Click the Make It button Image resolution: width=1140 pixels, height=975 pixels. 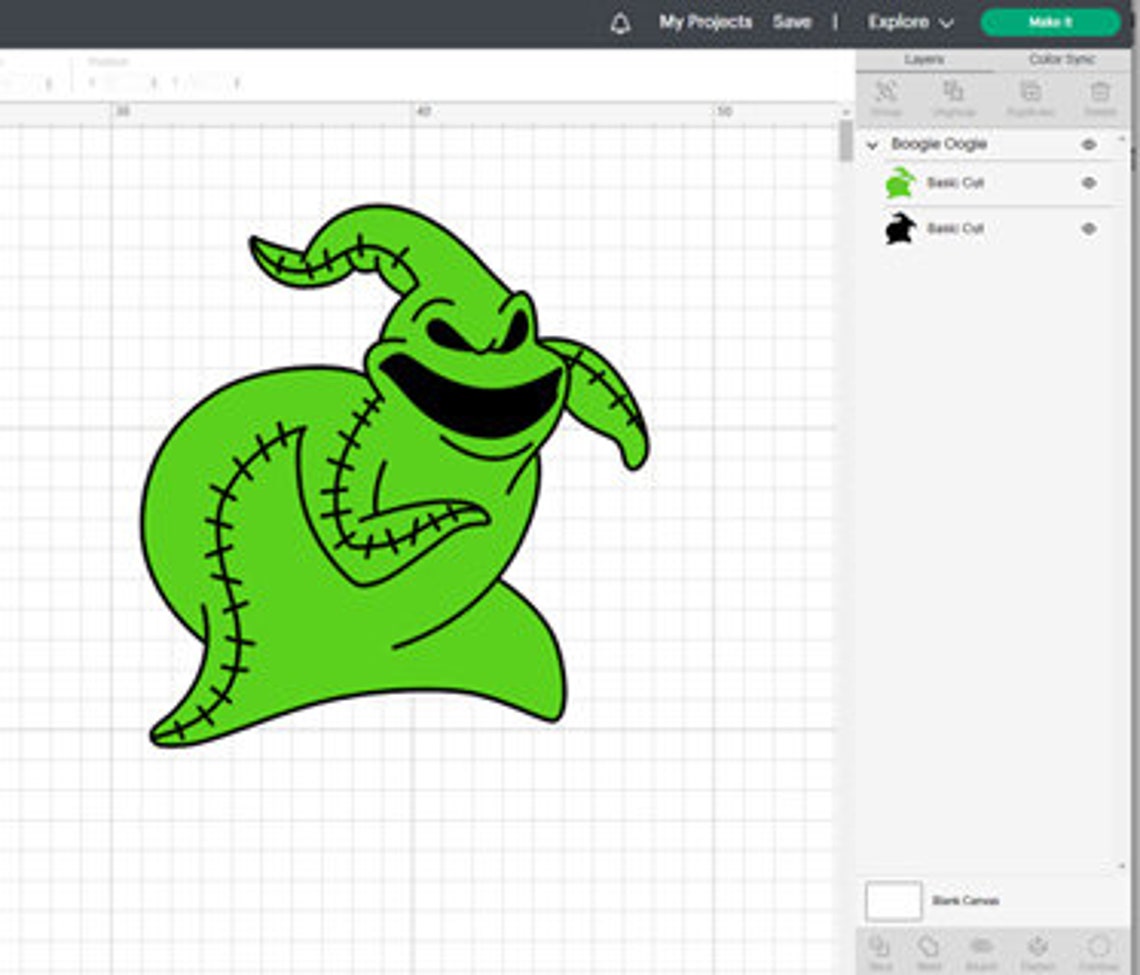(1049, 20)
